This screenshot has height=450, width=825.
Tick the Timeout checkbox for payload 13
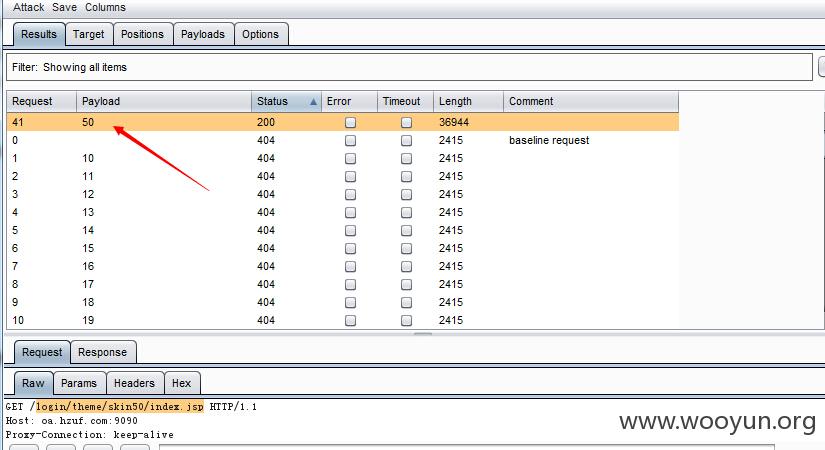point(406,213)
